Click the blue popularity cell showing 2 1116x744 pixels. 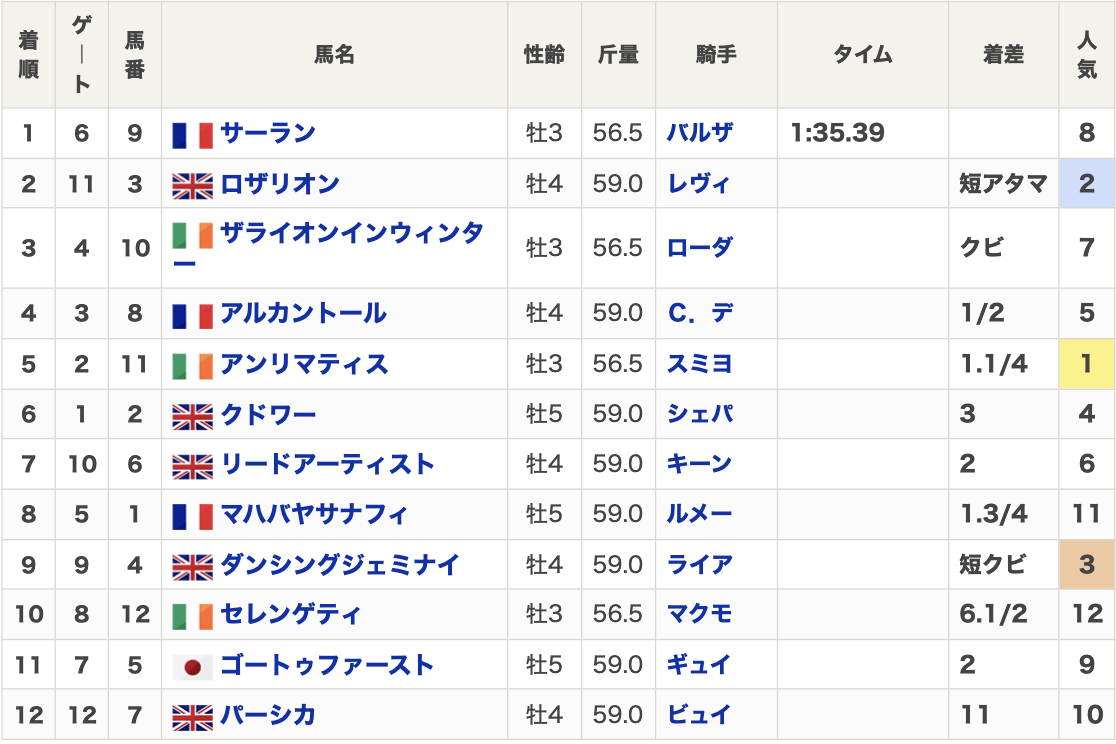(x=1087, y=184)
